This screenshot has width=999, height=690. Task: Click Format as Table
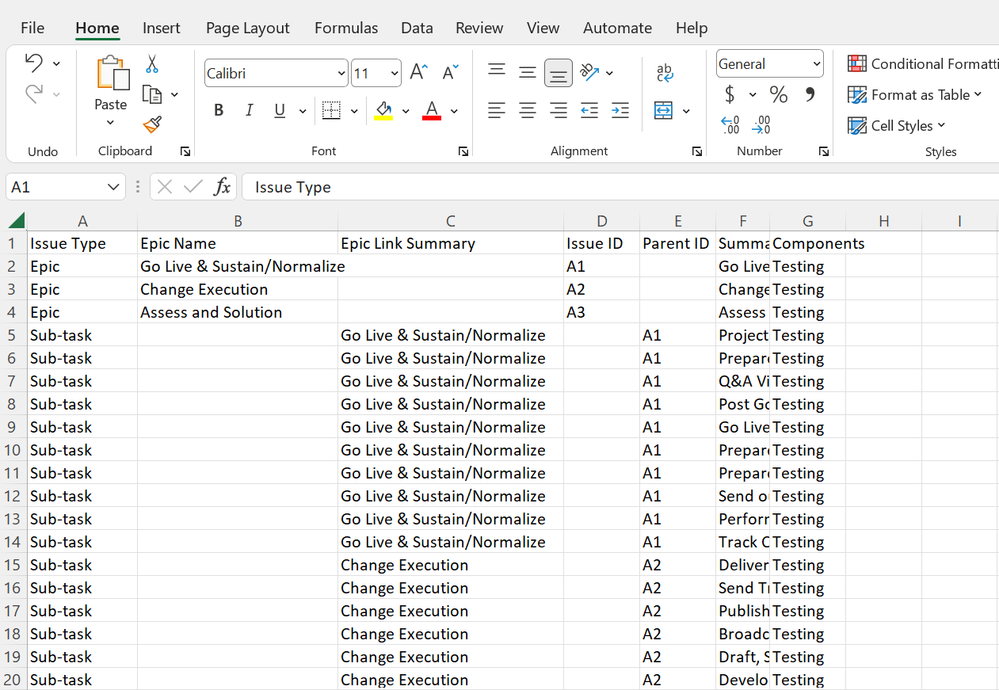coord(915,94)
